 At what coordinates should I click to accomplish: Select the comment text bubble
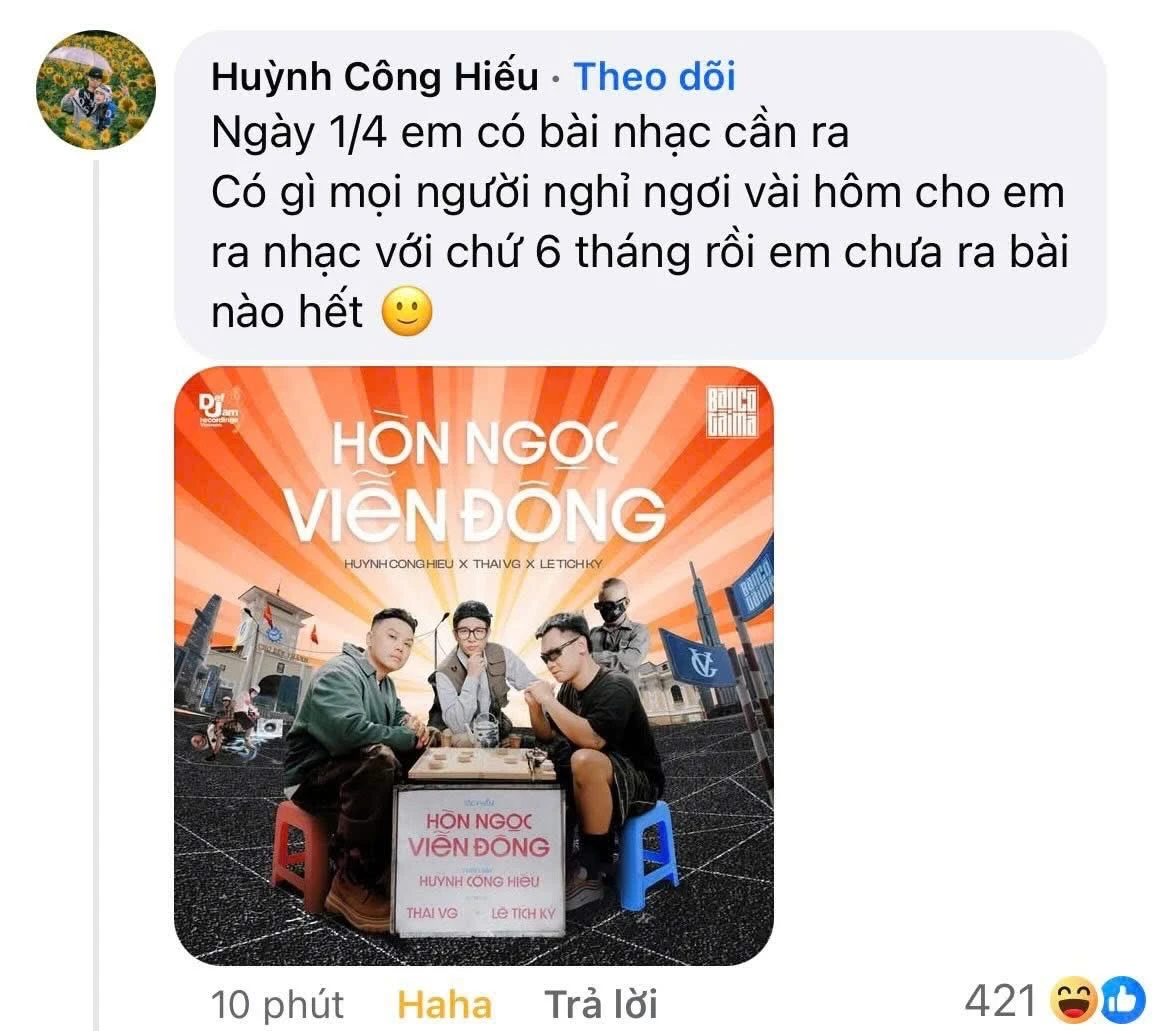tap(640, 195)
